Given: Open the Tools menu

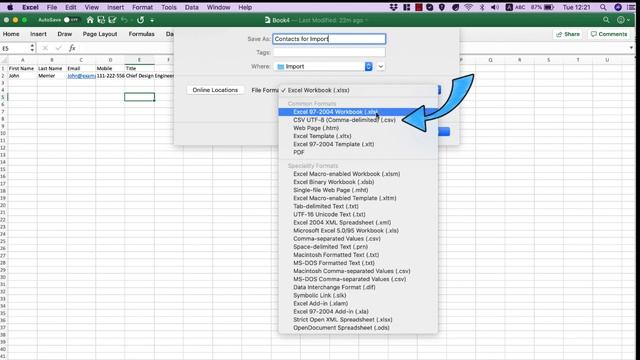Looking at the screenshot, I should coord(169,7).
